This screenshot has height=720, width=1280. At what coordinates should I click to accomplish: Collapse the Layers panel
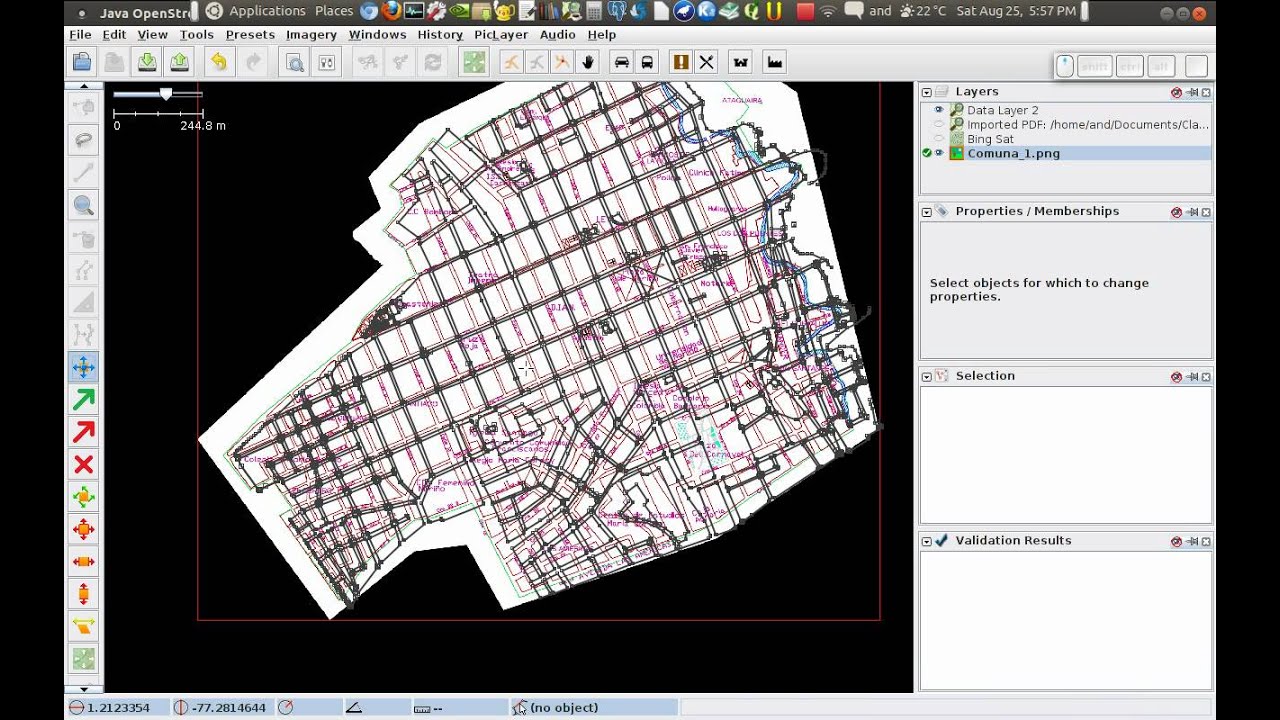pyautogui.click(x=927, y=92)
